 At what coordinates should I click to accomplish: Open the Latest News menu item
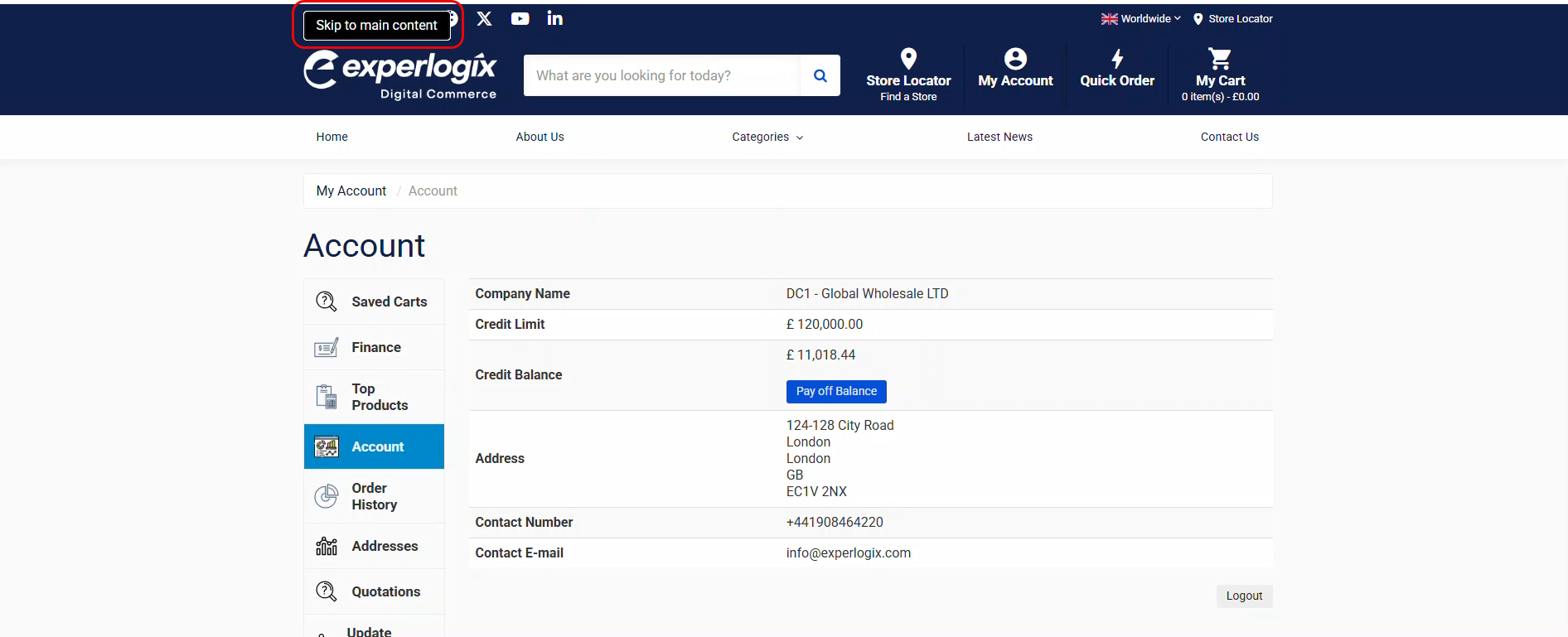click(999, 137)
